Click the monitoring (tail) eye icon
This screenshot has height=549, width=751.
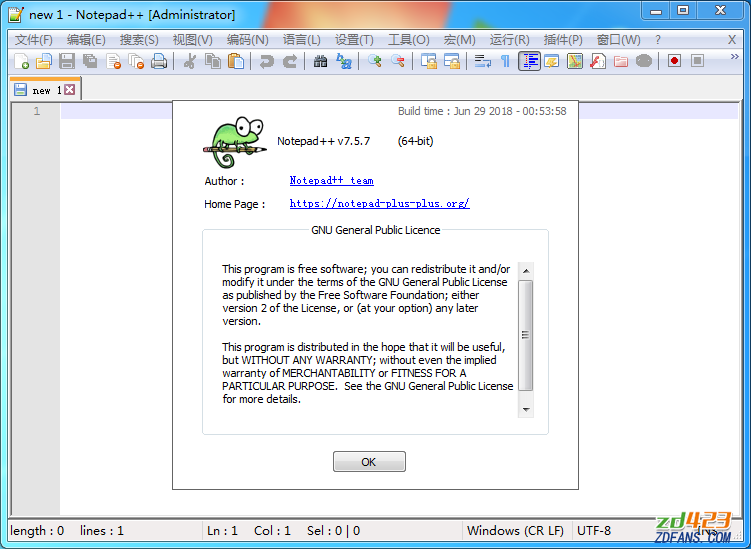[644, 61]
